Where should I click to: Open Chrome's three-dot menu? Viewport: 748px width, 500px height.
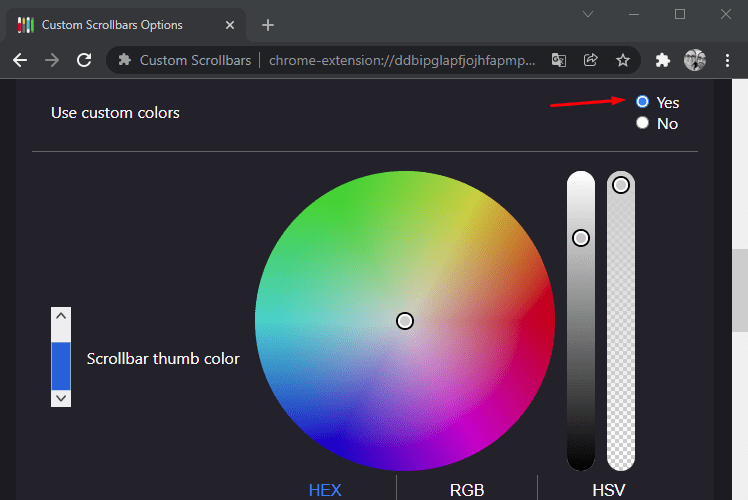click(x=727, y=60)
